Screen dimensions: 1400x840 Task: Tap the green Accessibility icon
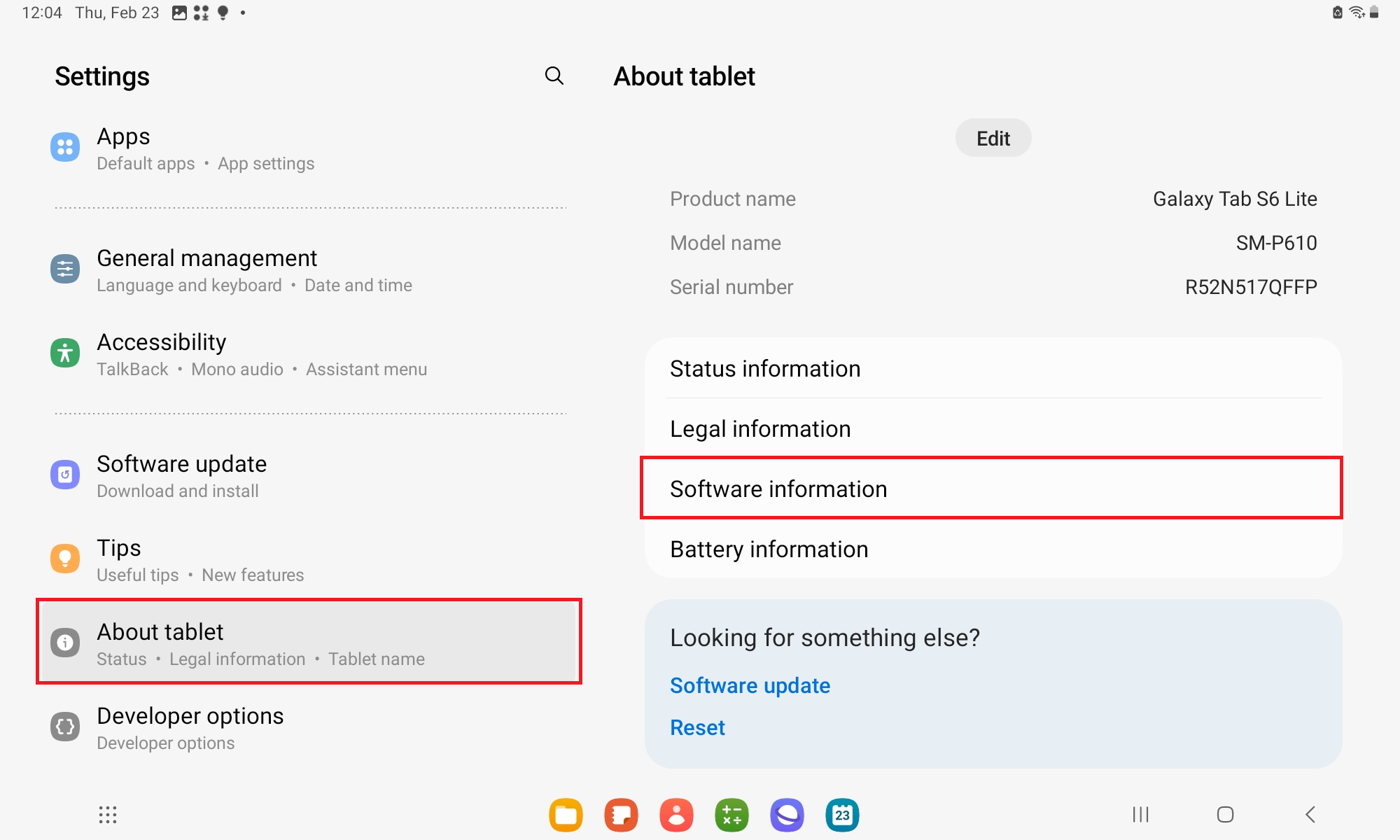[x=65, y=353]
